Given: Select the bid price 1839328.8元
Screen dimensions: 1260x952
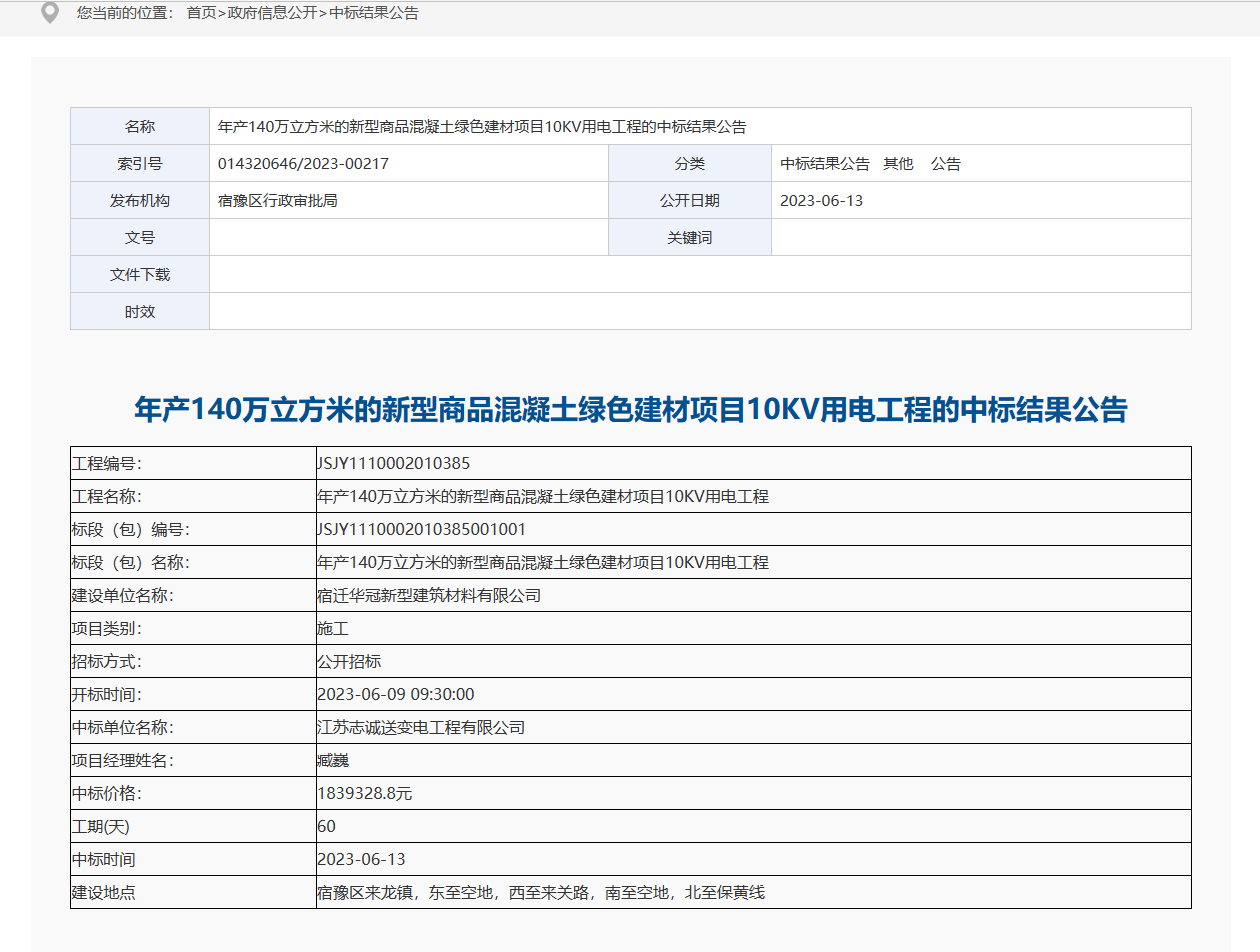Looking at the screenshot, I should click(364, 794).
